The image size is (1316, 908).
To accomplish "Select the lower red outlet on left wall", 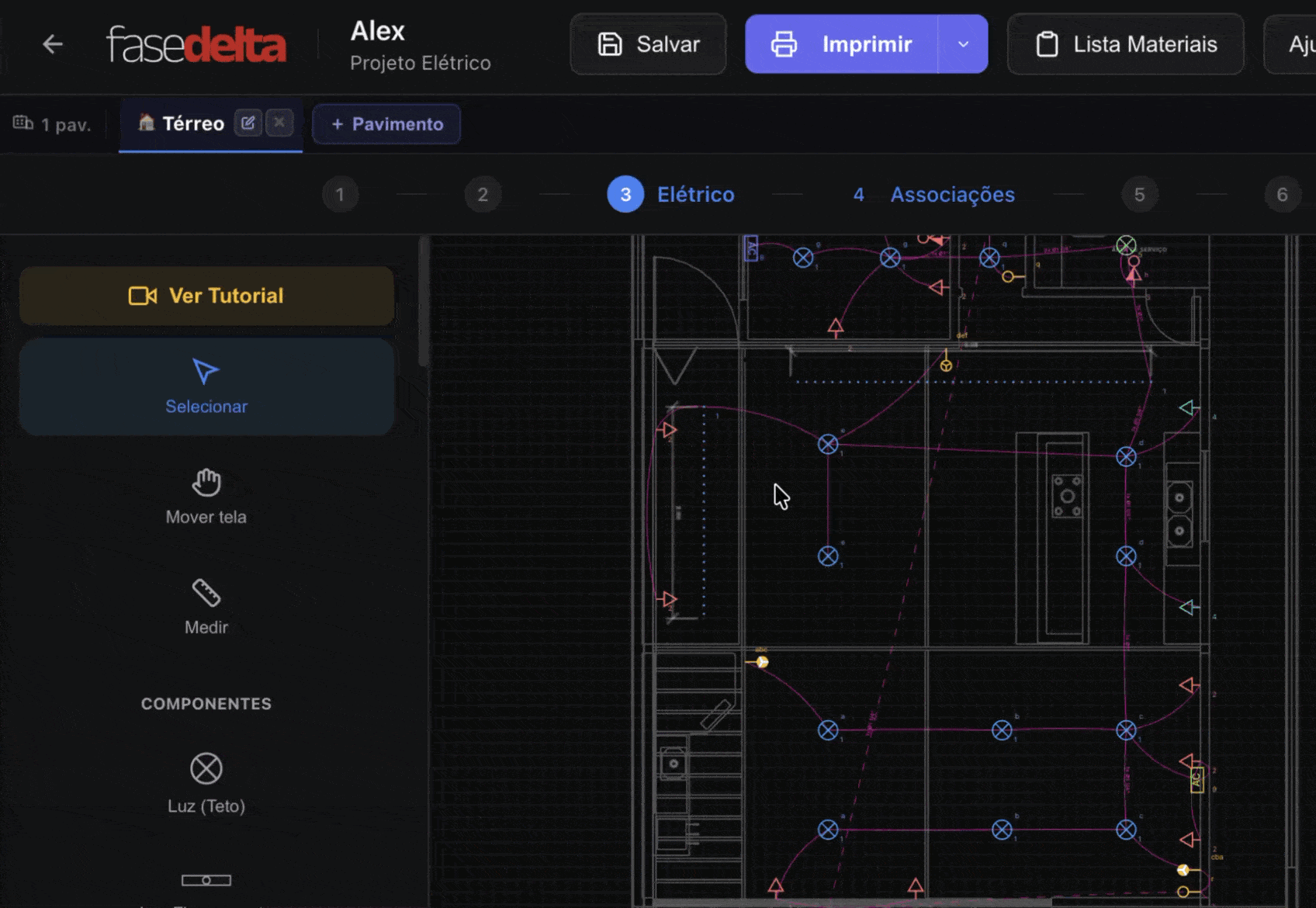I will 668,599.
